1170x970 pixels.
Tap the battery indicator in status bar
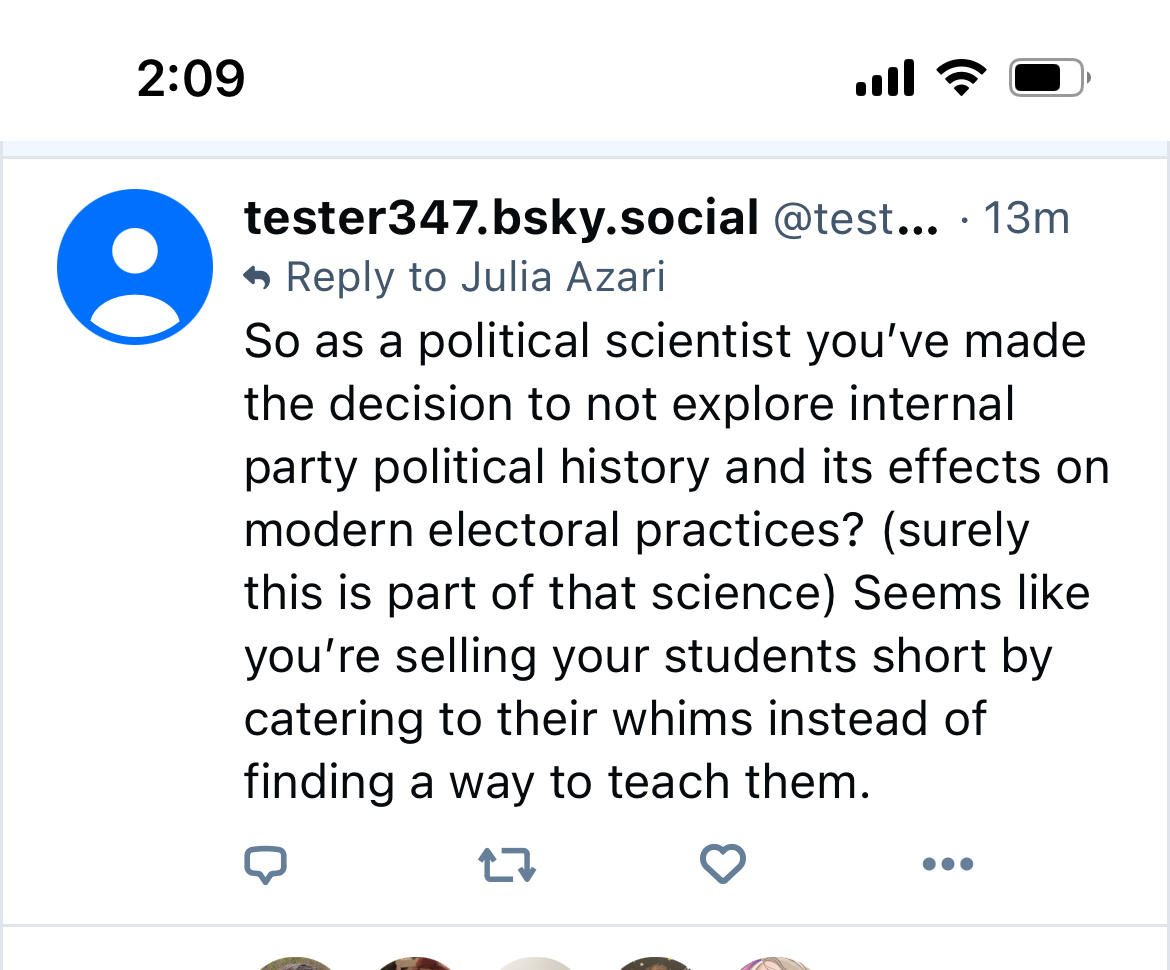coord(1049,78)
